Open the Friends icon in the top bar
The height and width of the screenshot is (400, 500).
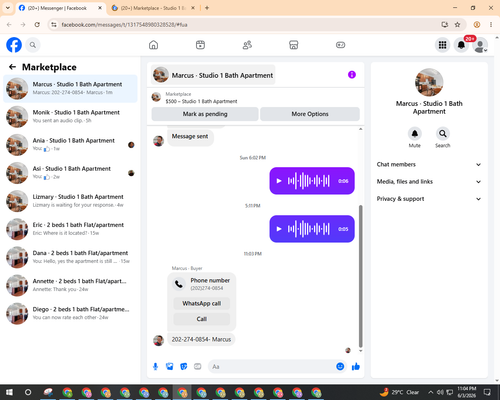point(247,45)
